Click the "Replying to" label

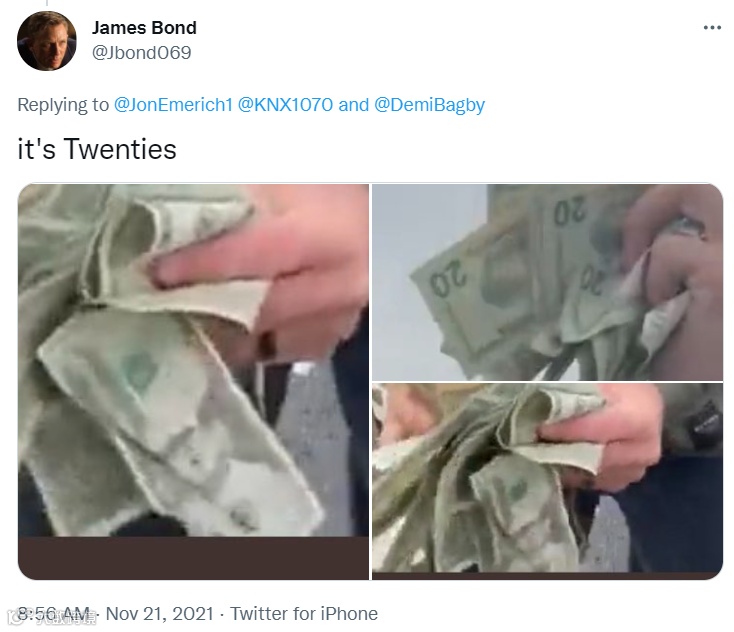tap(63, 105)
